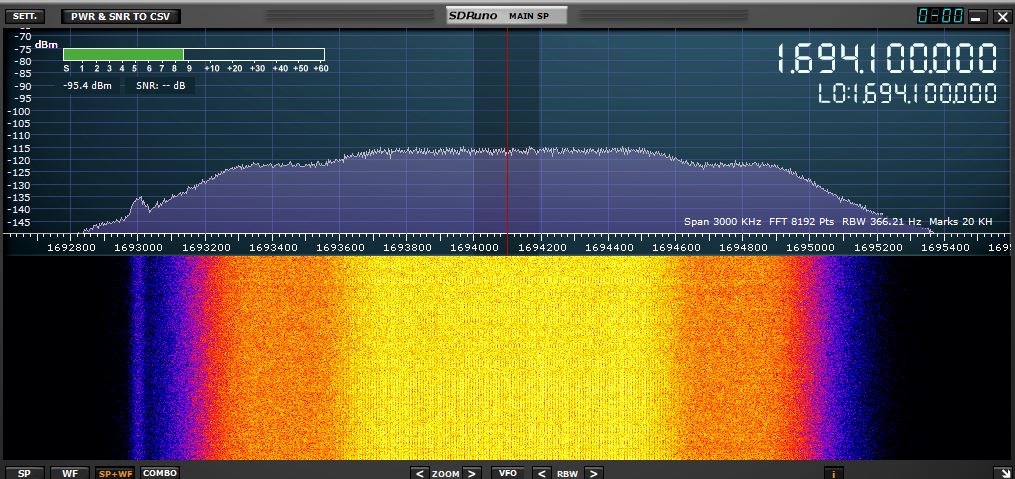The width and height of the screenshot is (1015, 479).
Task: Click frequency scale label 1694800
Action: tap(743, 247)
